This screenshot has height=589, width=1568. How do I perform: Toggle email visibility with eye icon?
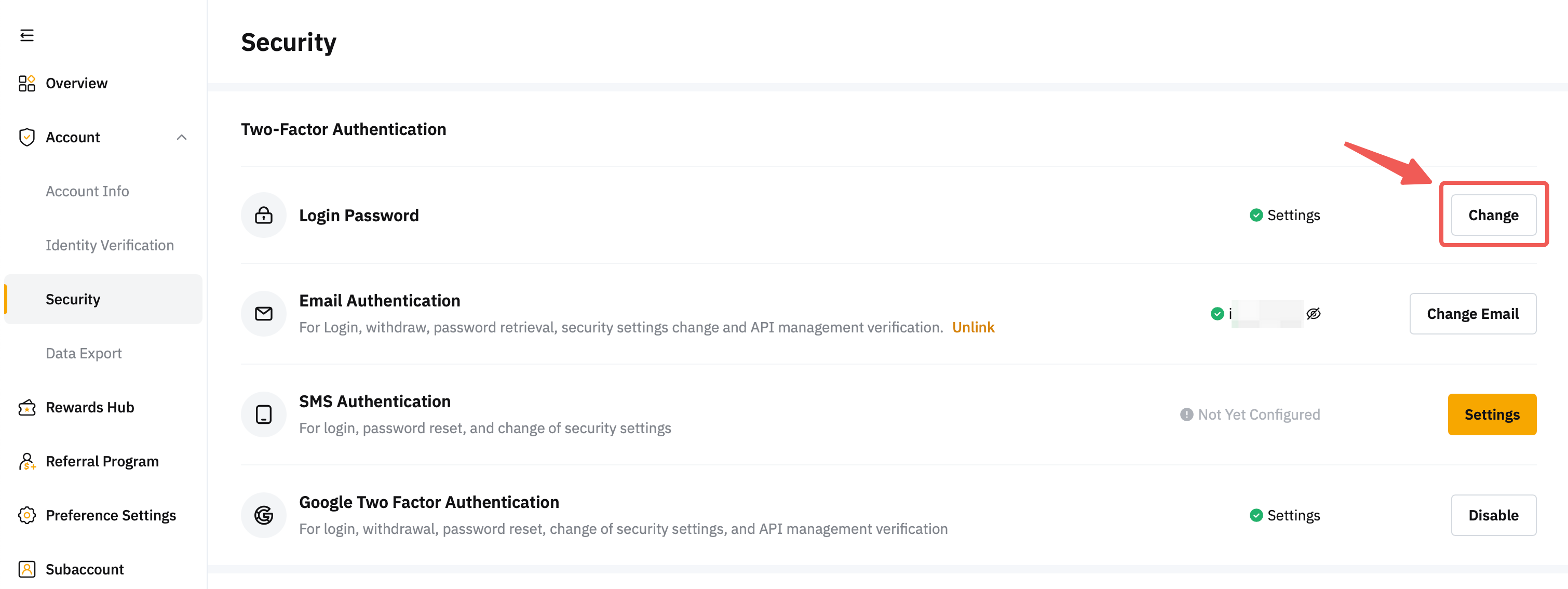point(1314,314)
